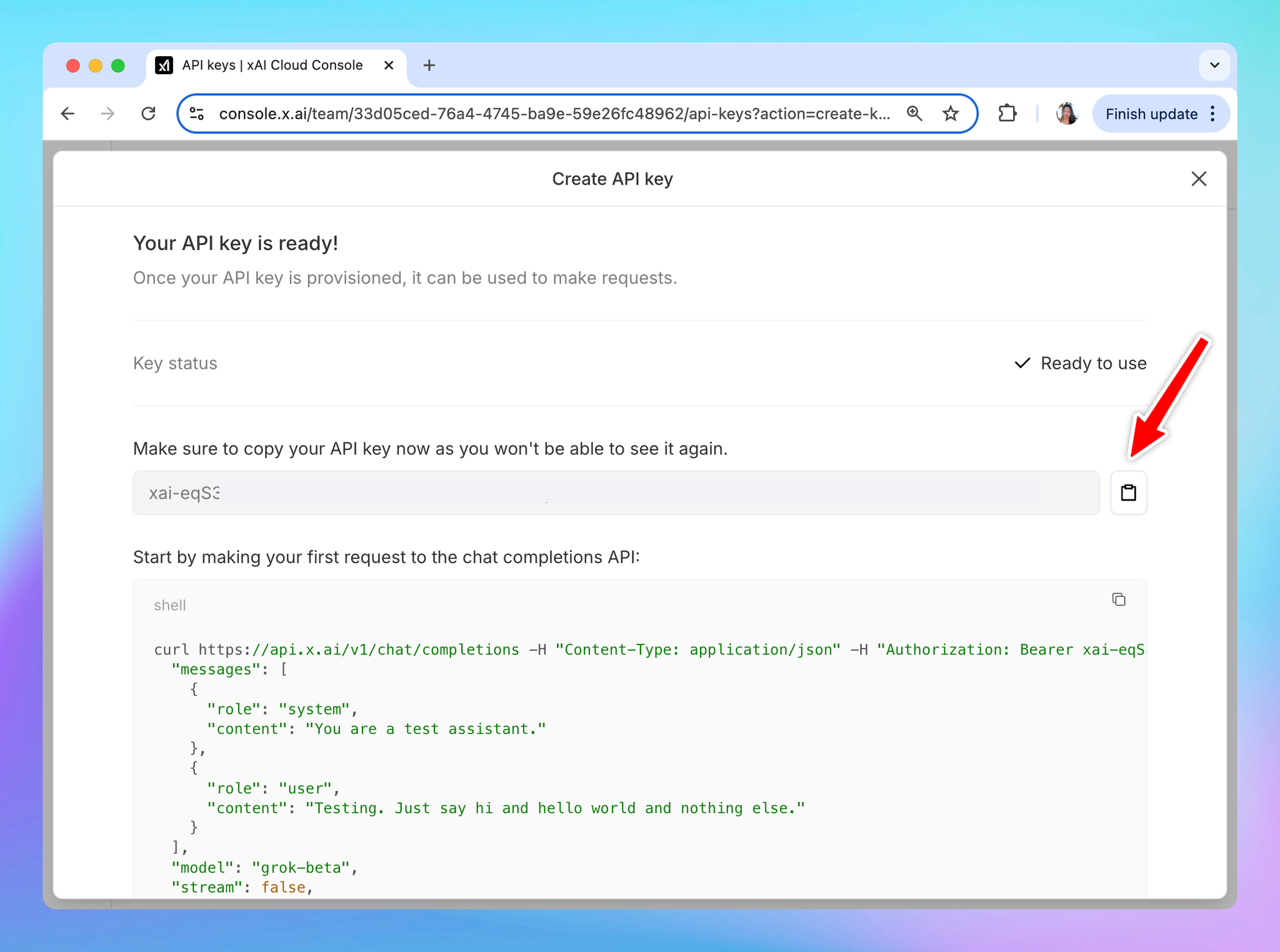Reload the current page
Screen dimensions: 1280x952
point(148,114)
